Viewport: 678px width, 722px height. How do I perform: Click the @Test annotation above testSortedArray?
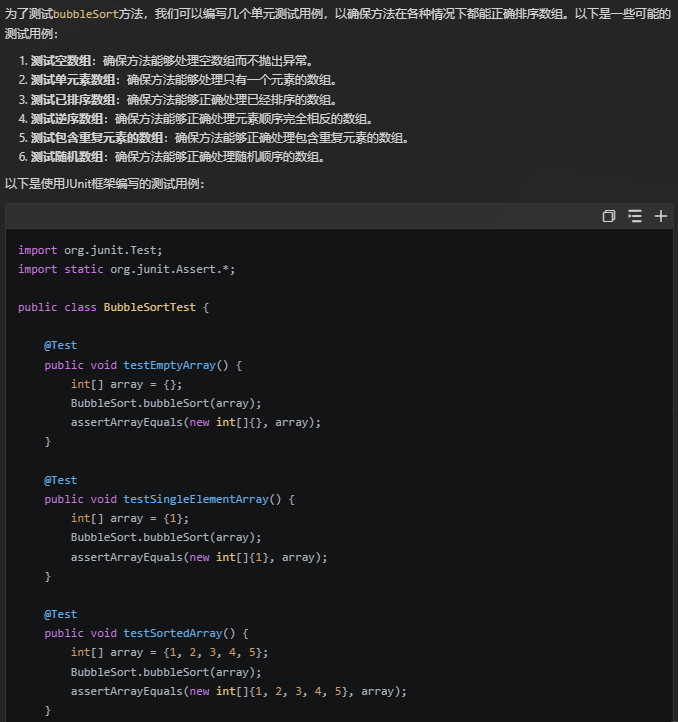pos(61,614)
